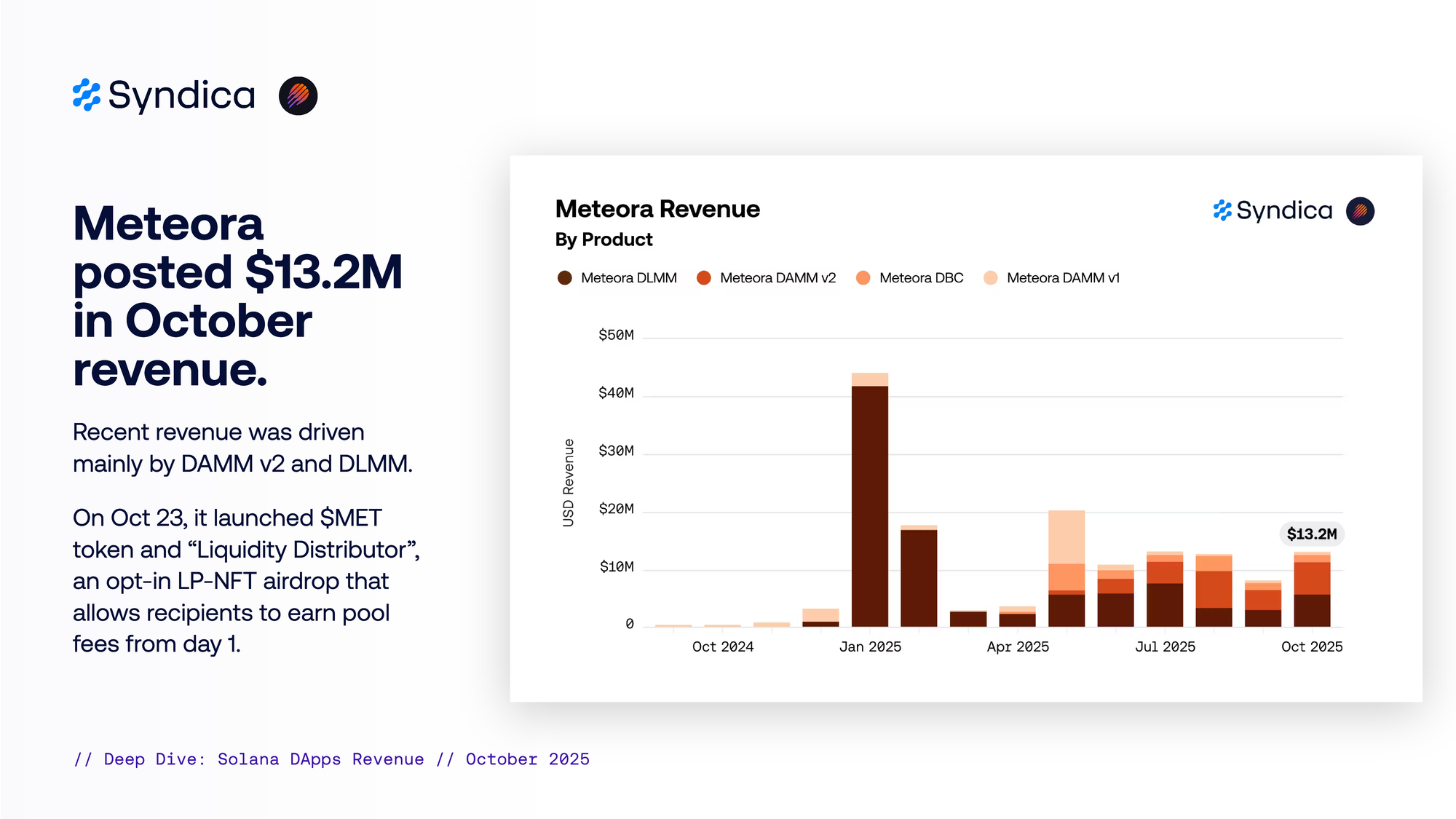This screenshot has width=1456, height=819.
Task: Toggle the Meteora DAMM v2 legend dot
Action: coord(703,278)
